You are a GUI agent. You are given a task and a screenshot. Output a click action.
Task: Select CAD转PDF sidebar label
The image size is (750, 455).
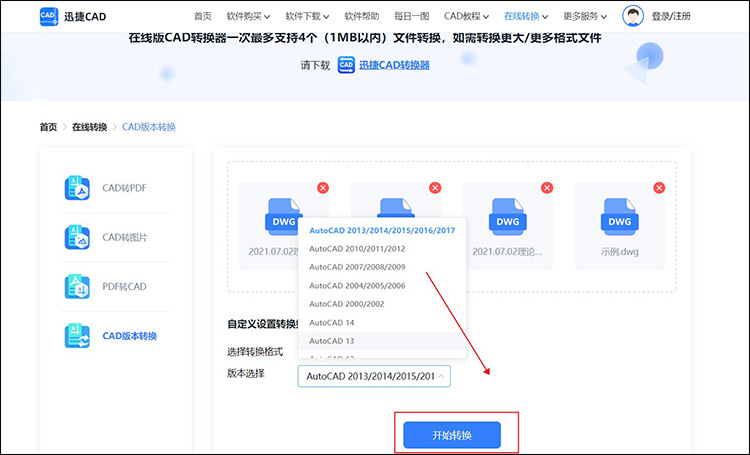point(124,188)
